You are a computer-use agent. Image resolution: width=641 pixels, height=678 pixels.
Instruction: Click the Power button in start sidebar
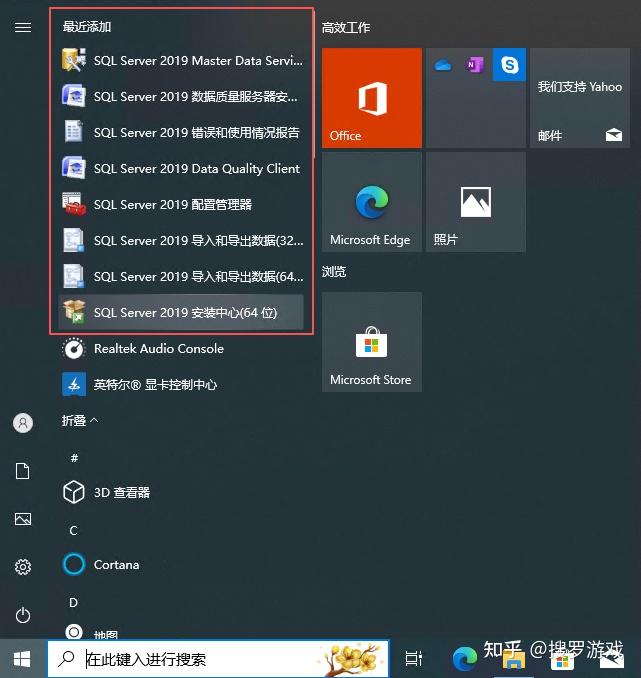(23, 615)
